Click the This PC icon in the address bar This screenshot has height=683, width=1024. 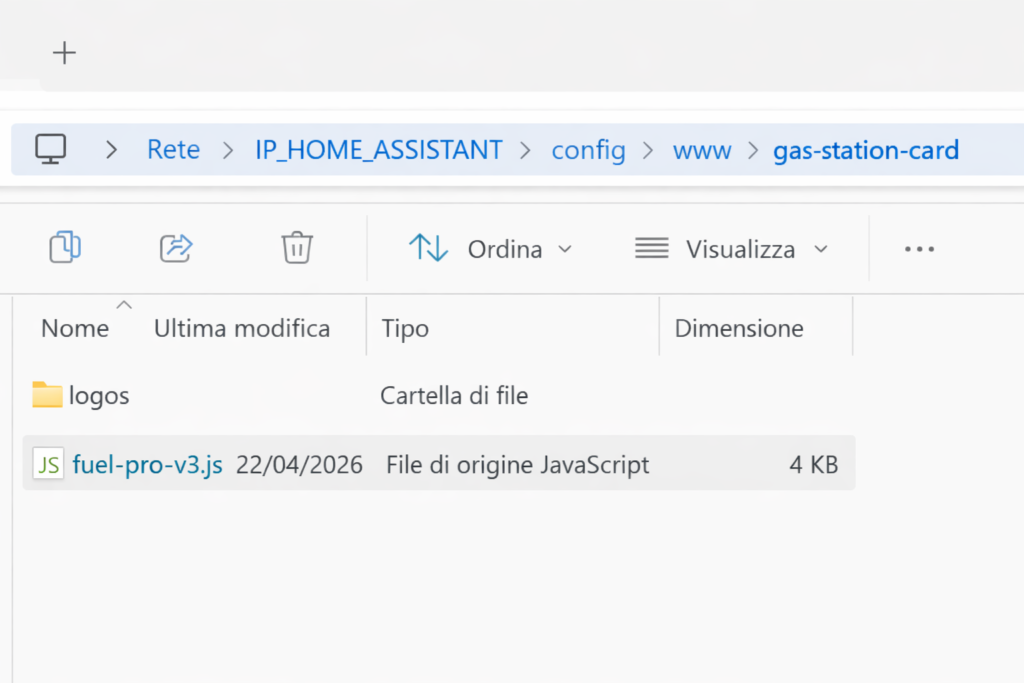tap(50, 148)
